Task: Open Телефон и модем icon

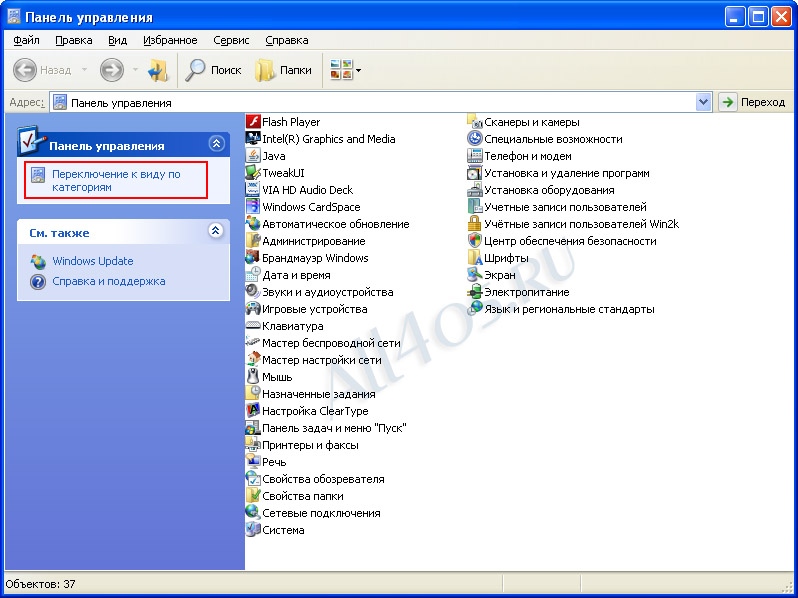Action: coord(475,156)
